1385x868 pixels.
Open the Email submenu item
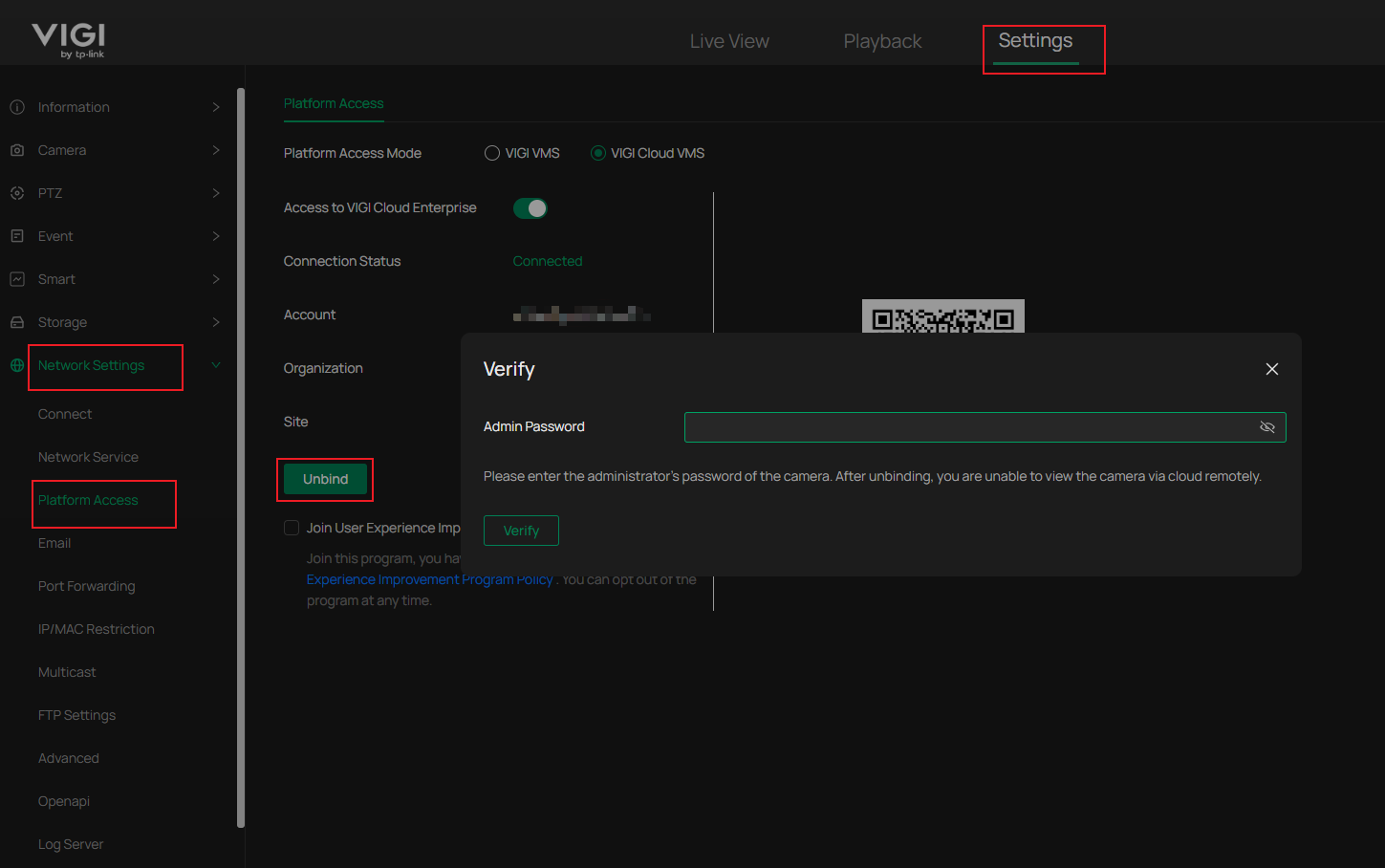pos(54,543)
